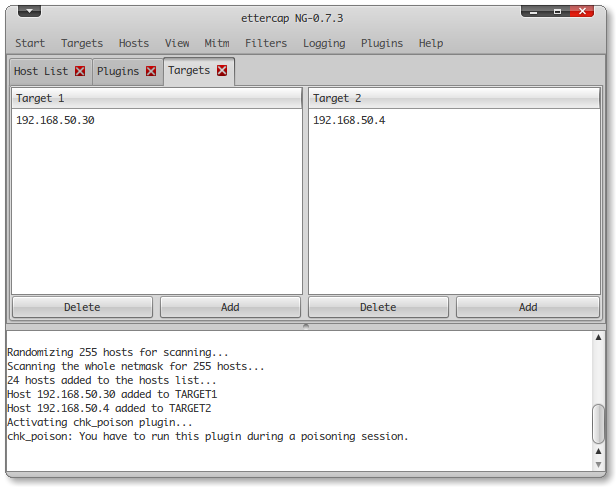Click Add under Target 2
Screen dimensions: 616x487
(x=528, y=307)
